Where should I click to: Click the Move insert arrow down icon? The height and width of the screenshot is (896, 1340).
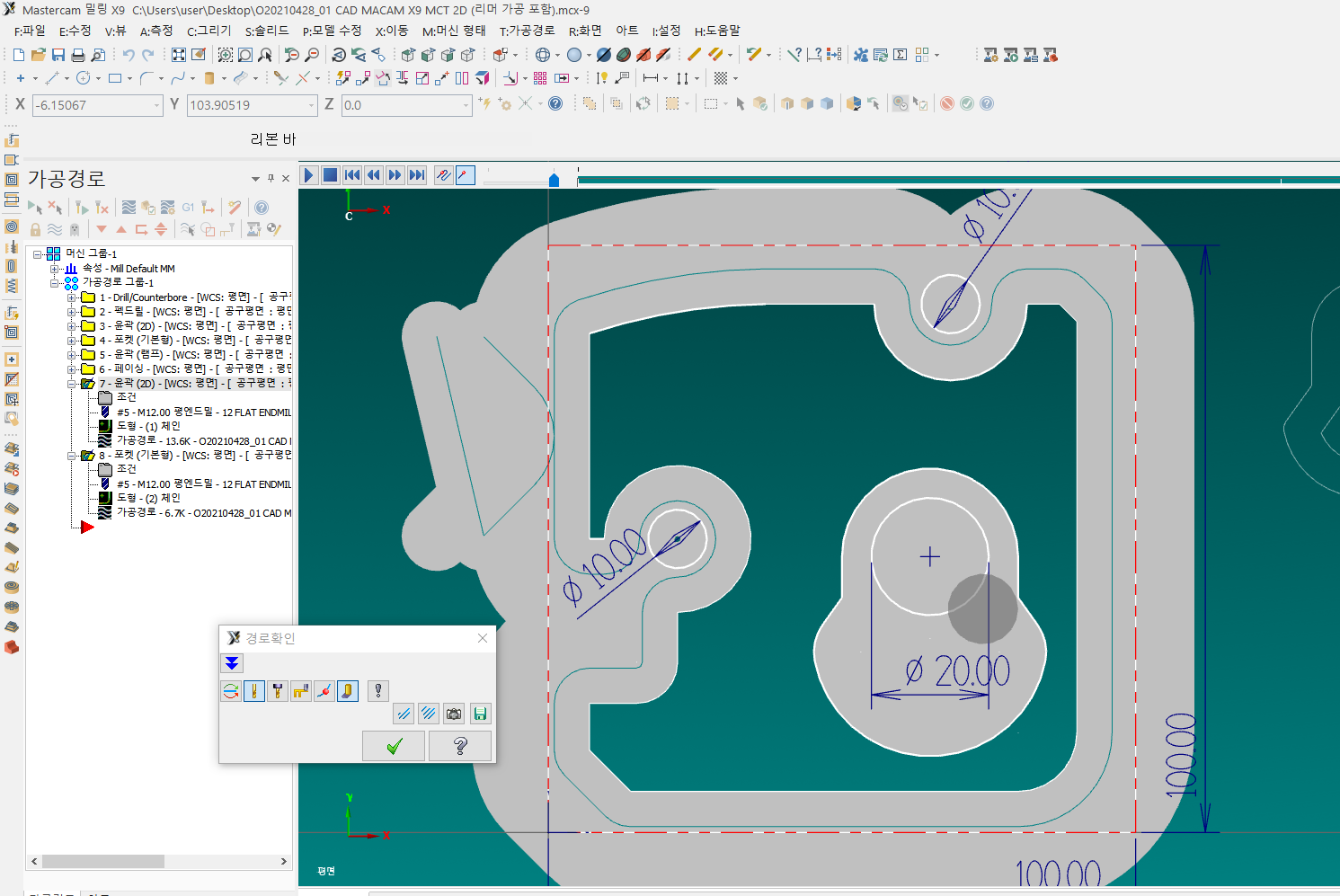102,229
